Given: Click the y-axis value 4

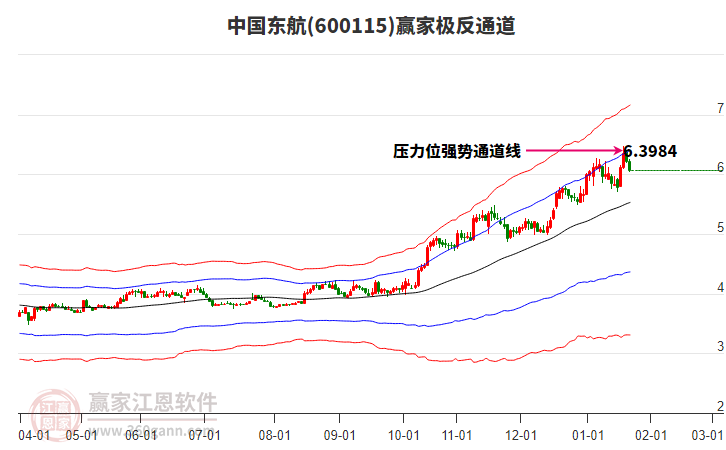Looking at the screenshot, I should tap(720, 287).
